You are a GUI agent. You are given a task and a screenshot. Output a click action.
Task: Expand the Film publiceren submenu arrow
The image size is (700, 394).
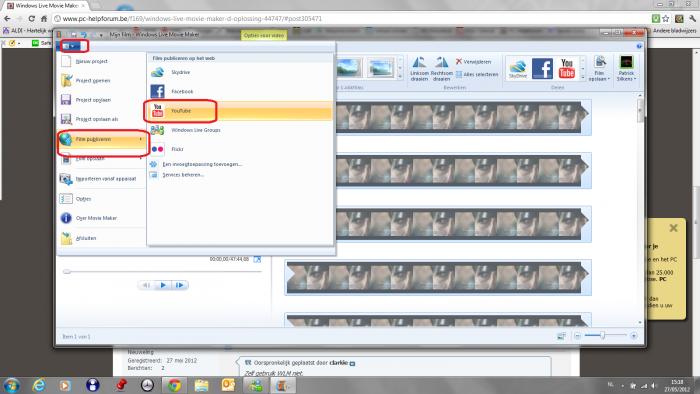141,139
